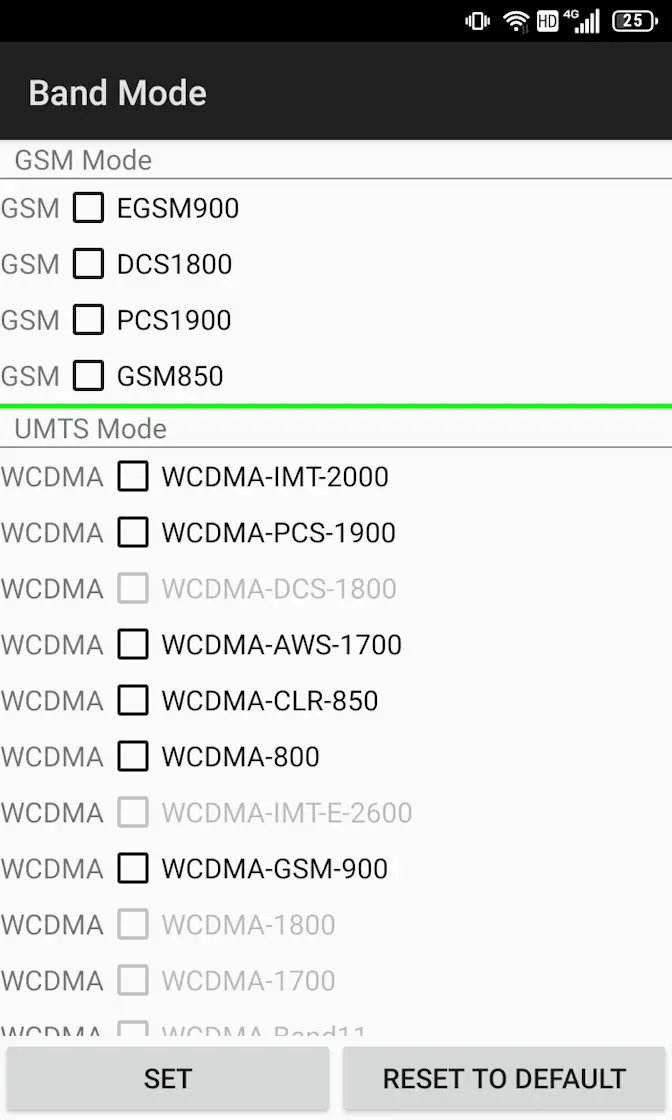The width and height of the screenshot is (672, 1120).
Task: Tap the Wi-Fi status icon
Action: pyautogui.click(x=516, y=21)
